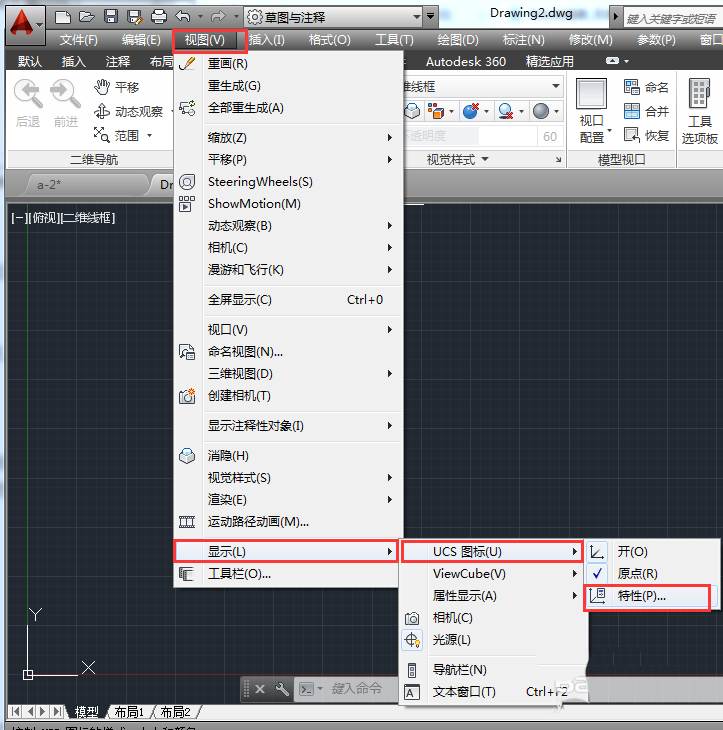Viewport: 723px width, 730px height.
Task: Click the 模型 (Model) tab
Action: [86, 712]
